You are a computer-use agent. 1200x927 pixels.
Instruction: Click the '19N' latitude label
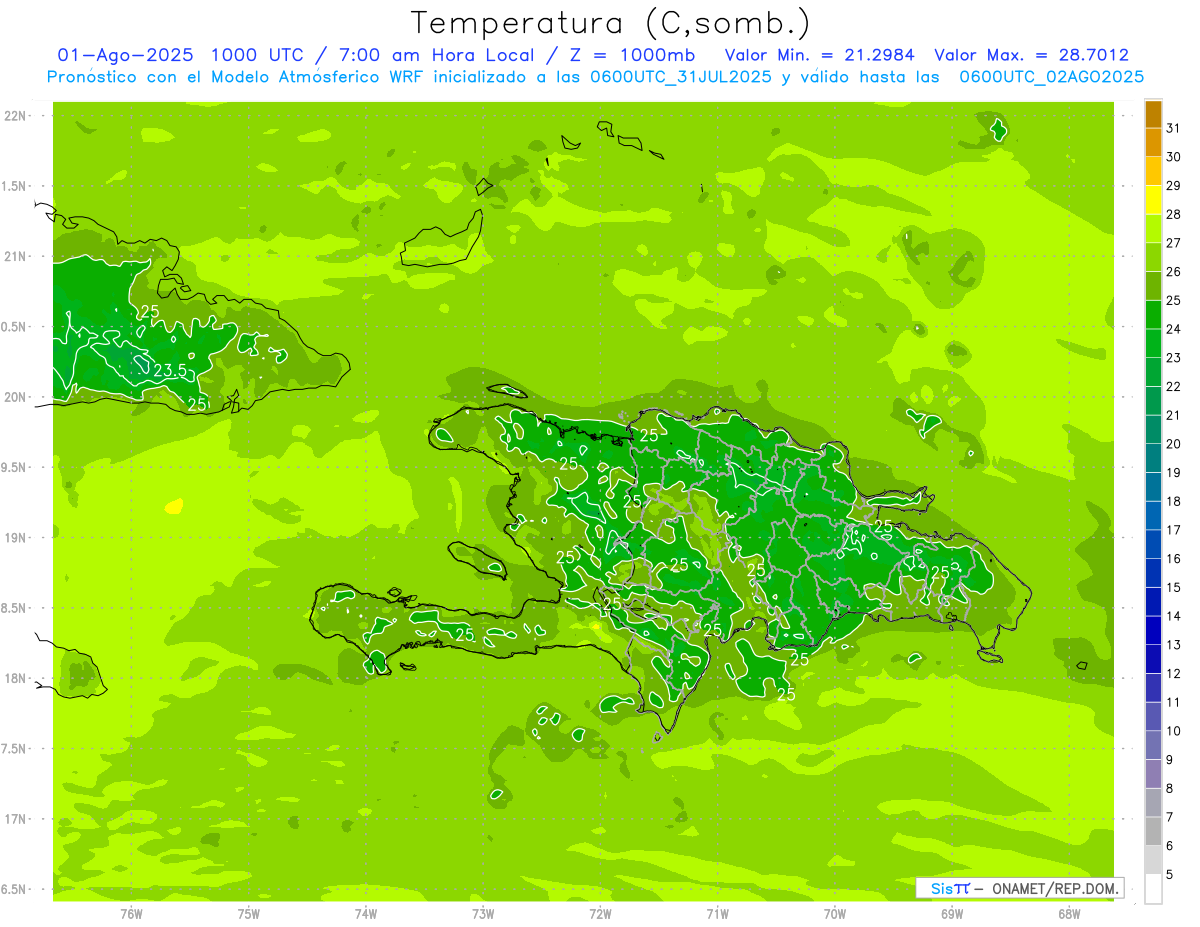click(14, 538)
